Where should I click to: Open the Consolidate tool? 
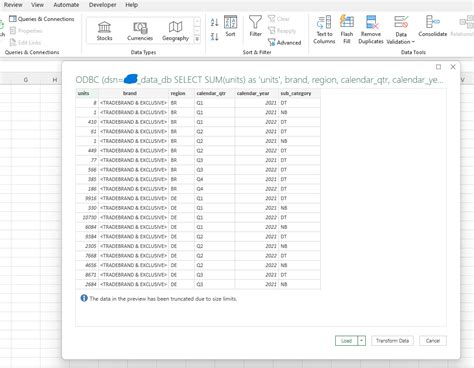click(433, 26)
